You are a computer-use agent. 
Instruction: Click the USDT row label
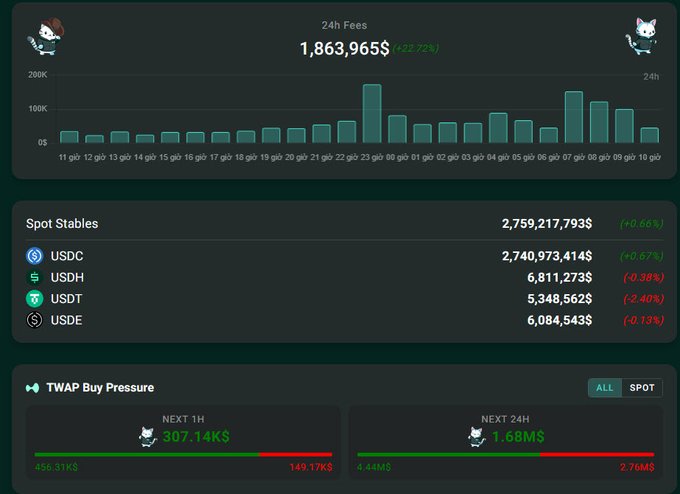(66, 298)
